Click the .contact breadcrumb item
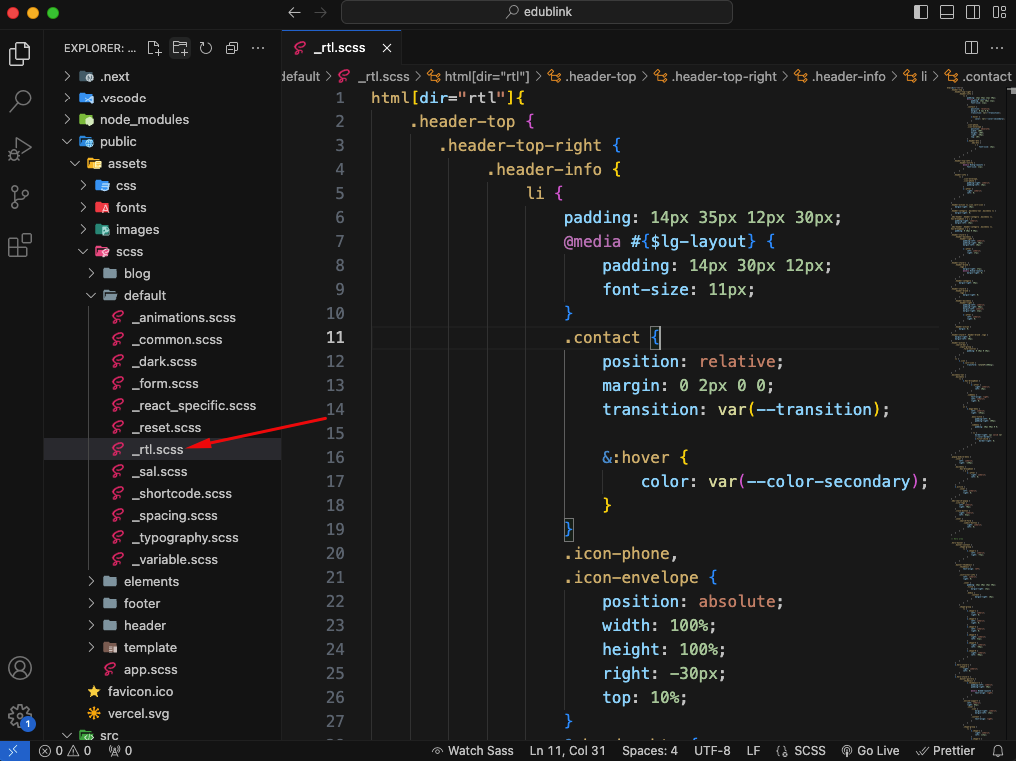This screenshot has height=761, width=1016. pyautogui.click(x=978, y=76)
